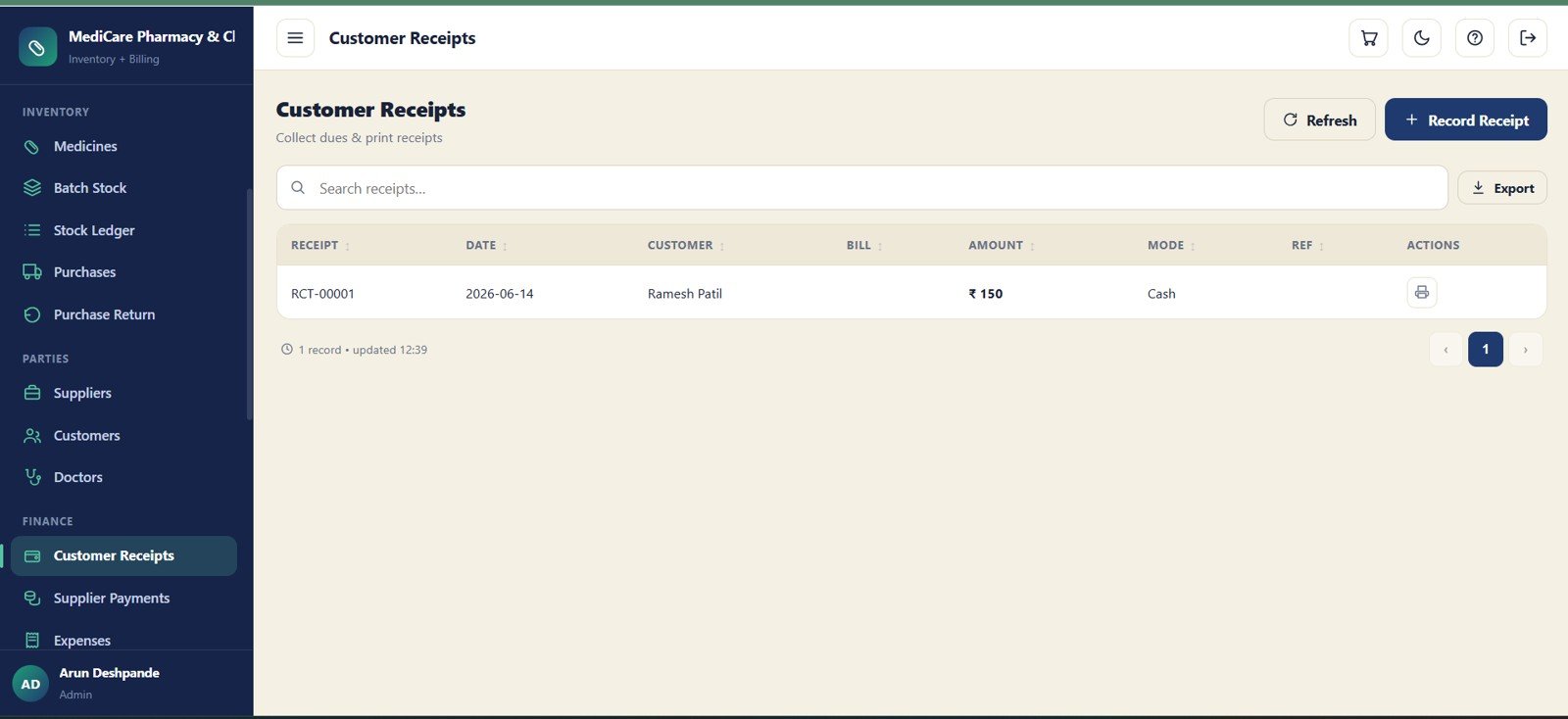Click the search magnifier icon

298,187
